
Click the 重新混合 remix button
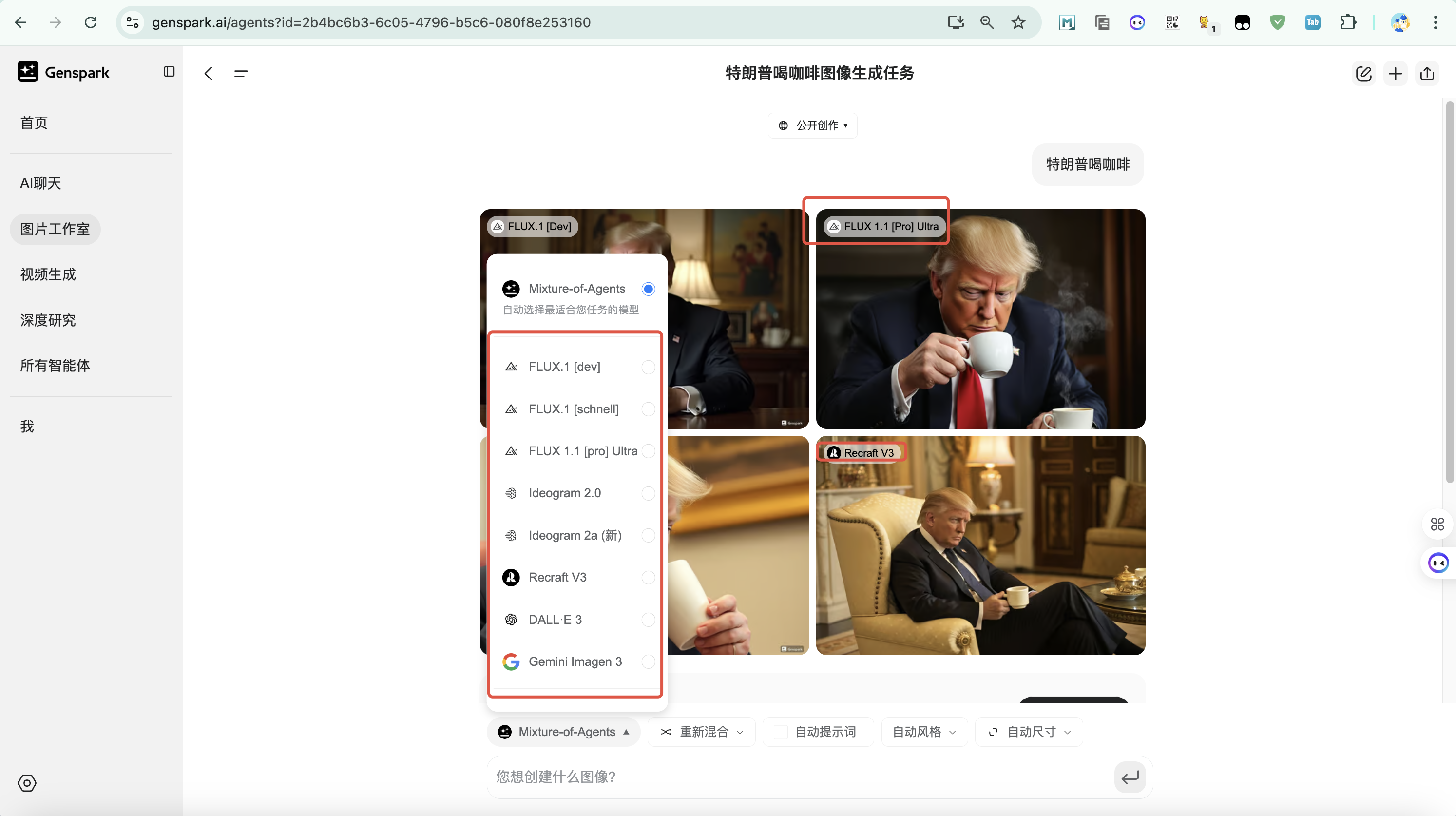pyautogui.click(x=701, y=732)
